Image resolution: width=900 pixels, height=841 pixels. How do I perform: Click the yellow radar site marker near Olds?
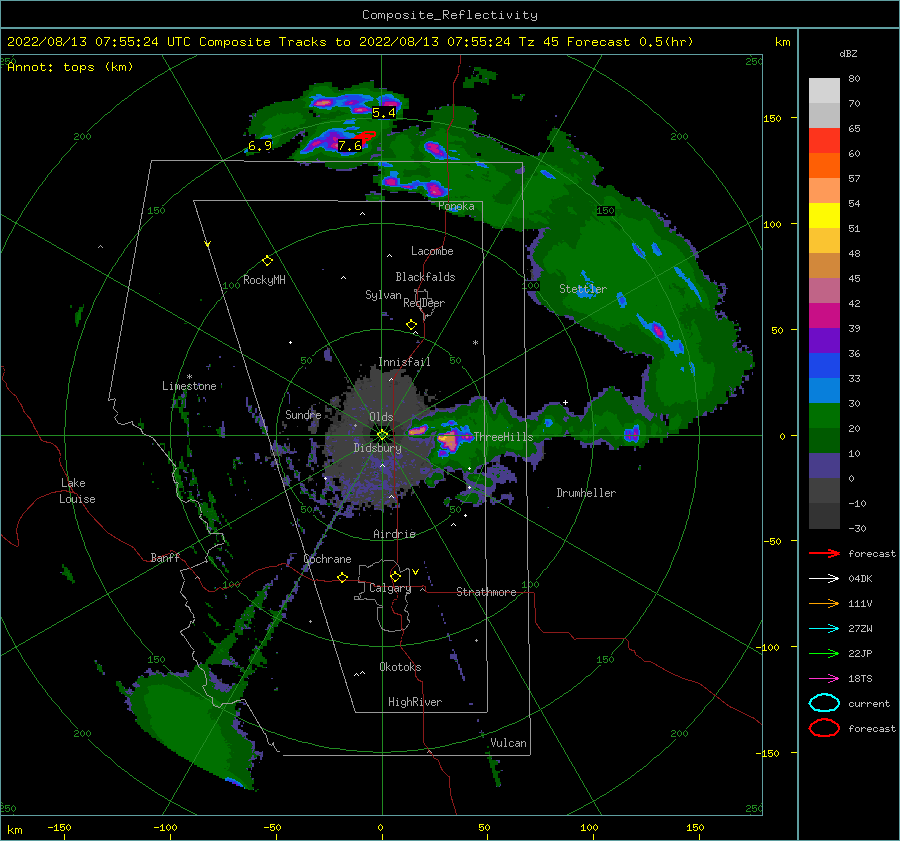click(x=382, y=435)
